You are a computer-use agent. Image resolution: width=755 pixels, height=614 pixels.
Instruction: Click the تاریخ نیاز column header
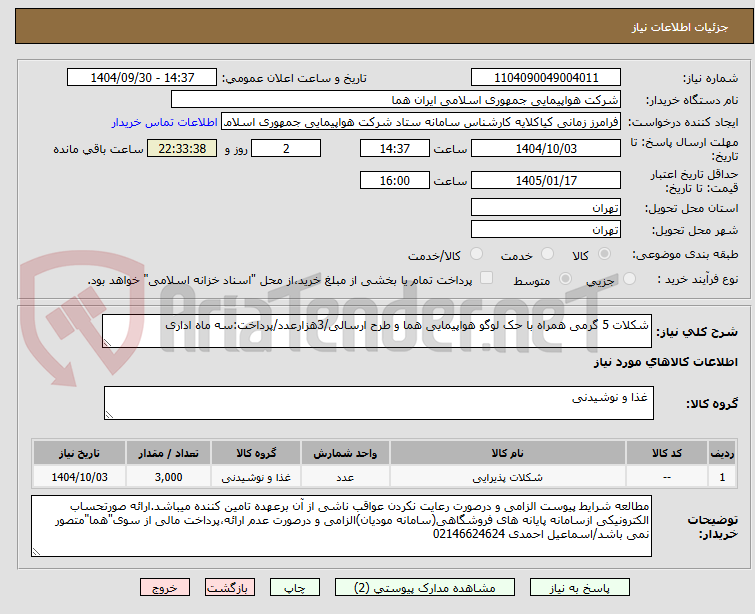[79, 453]
